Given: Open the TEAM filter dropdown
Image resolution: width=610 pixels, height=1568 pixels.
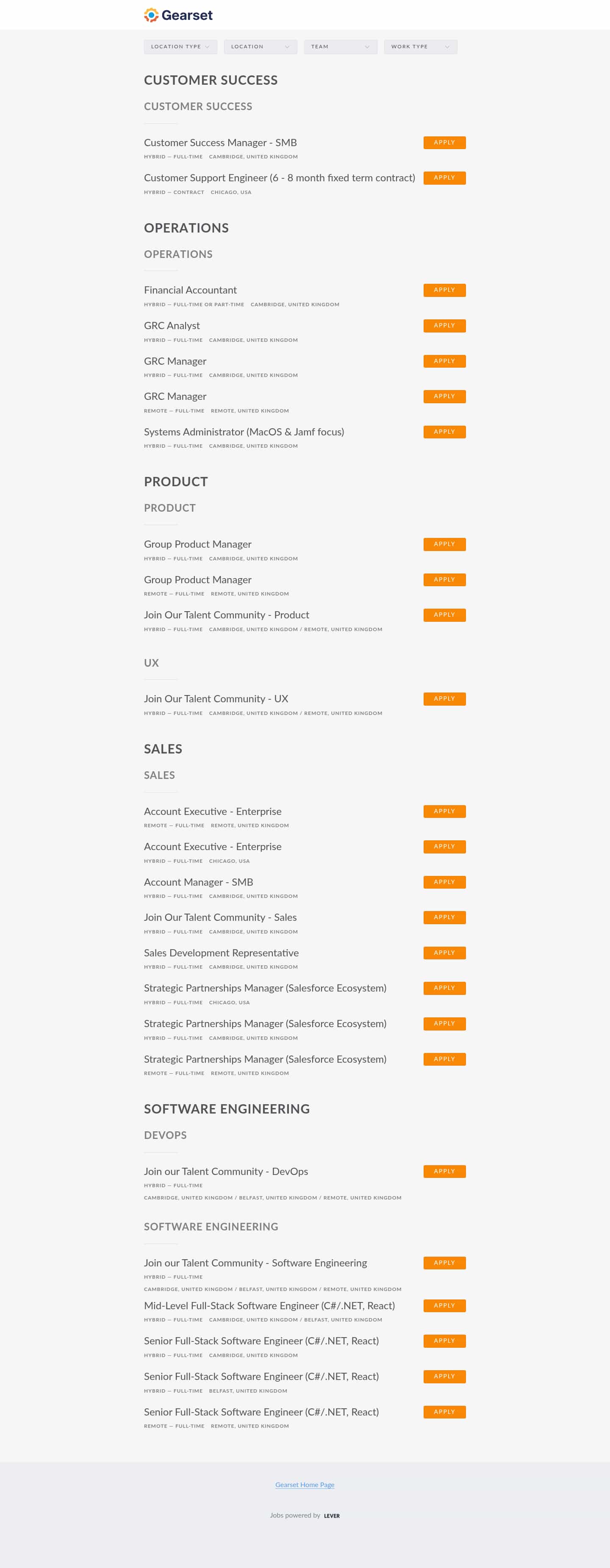Looking at the screenshot, I should coord(340,47).
